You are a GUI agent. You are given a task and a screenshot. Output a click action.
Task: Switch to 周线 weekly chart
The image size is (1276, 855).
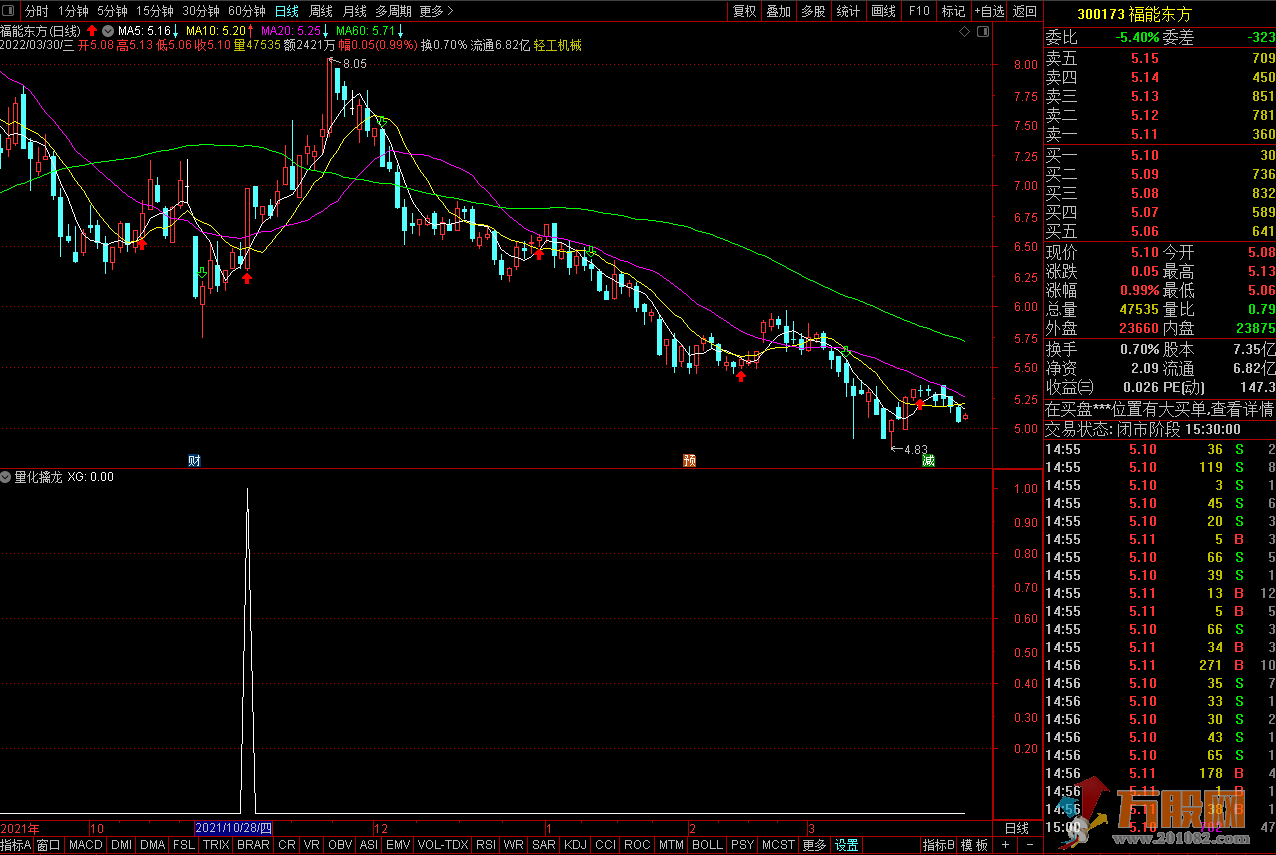click(x=321, y=11)
